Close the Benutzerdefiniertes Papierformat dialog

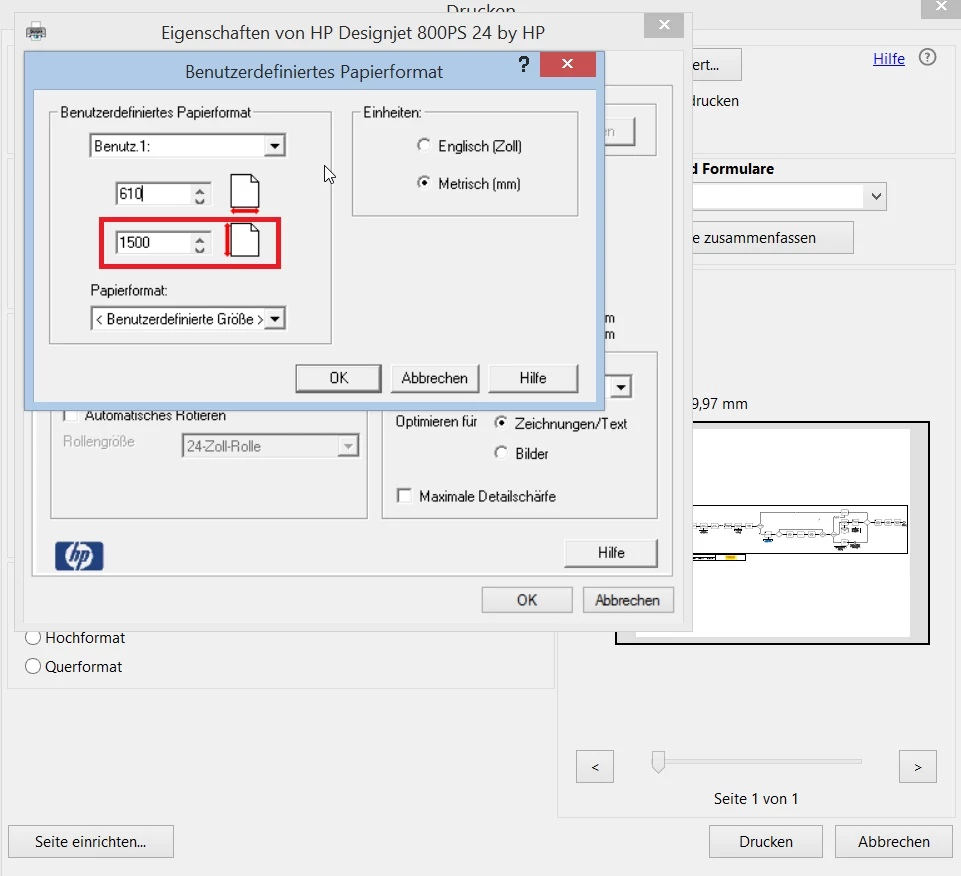pyautogui.click(x=568, y=64)
